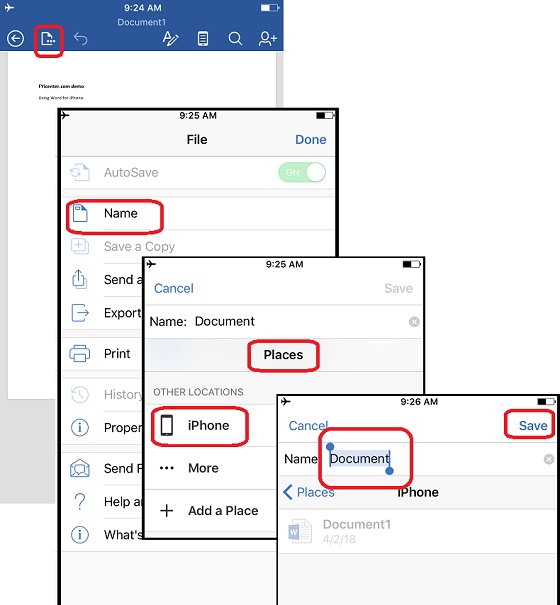Tap OTHER LOCATIONS section header
This screenshot has height=605, width=560.
pos(198,392)
